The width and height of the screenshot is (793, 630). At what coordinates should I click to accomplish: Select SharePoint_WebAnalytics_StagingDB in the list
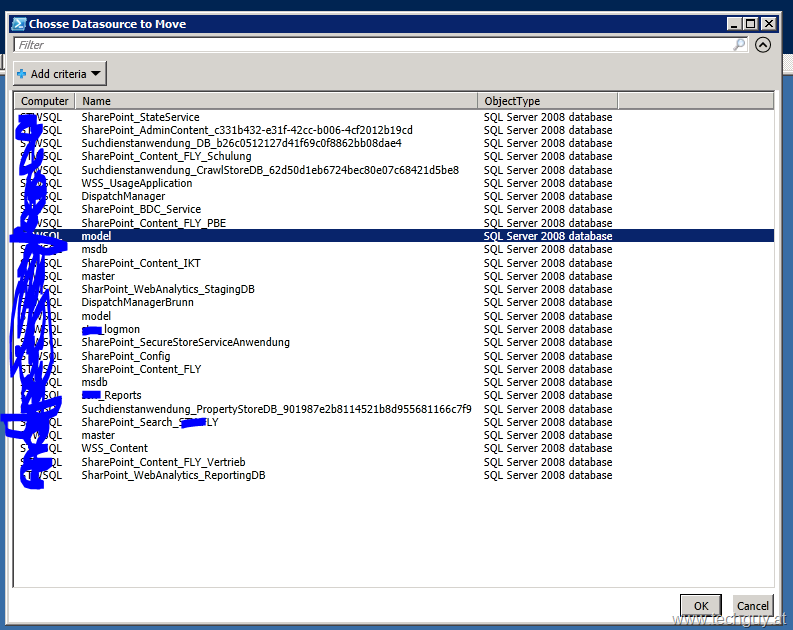(x=168, y=289)
